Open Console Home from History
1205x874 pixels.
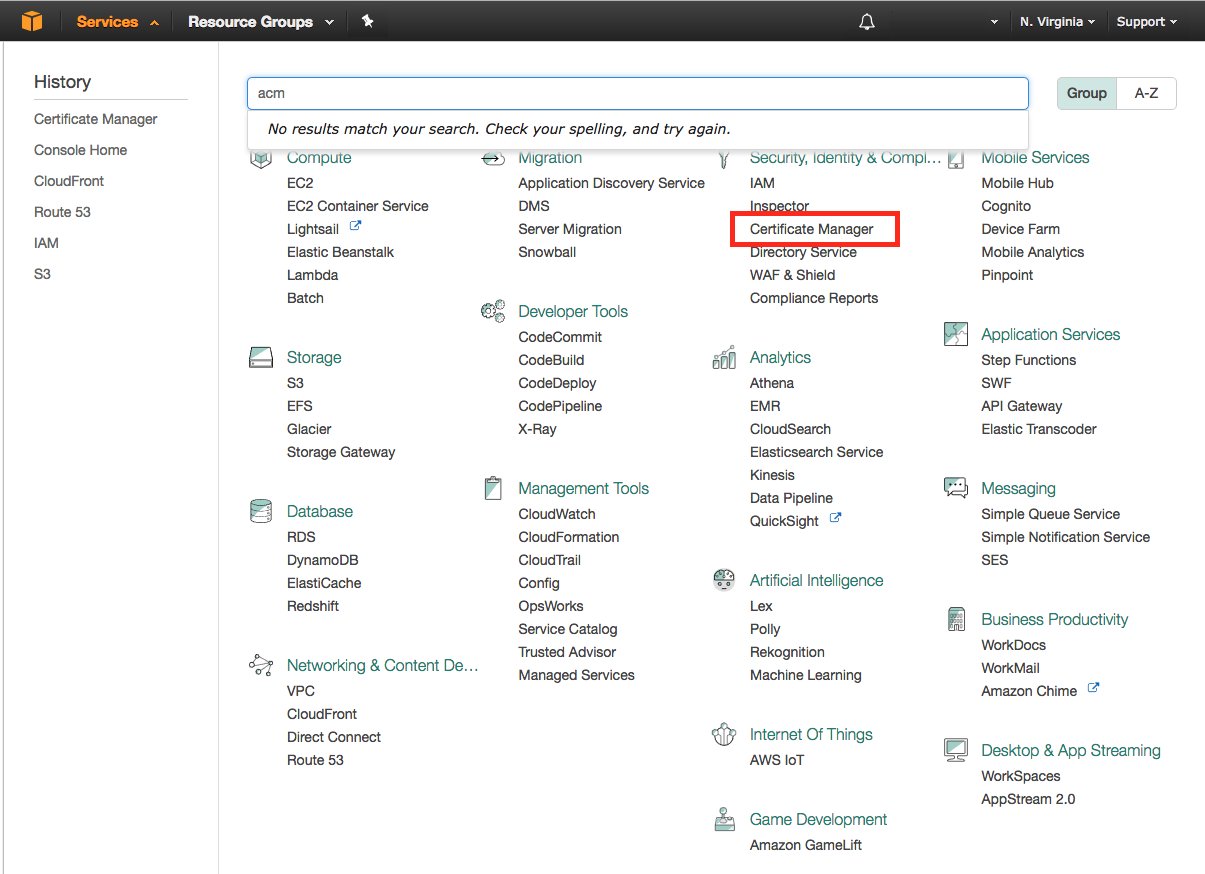click(x=80, y=150)
